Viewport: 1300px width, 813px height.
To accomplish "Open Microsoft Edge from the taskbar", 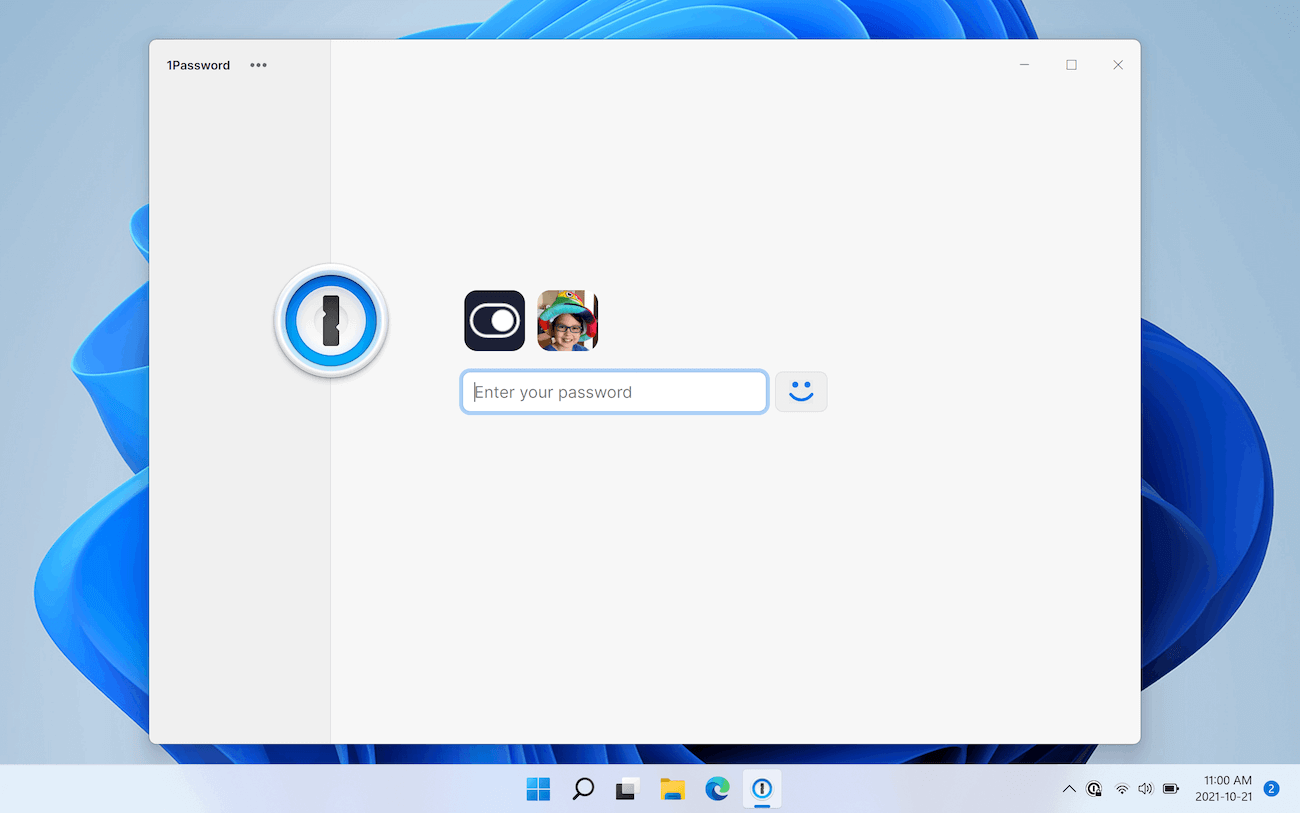I will click(717, 789).
